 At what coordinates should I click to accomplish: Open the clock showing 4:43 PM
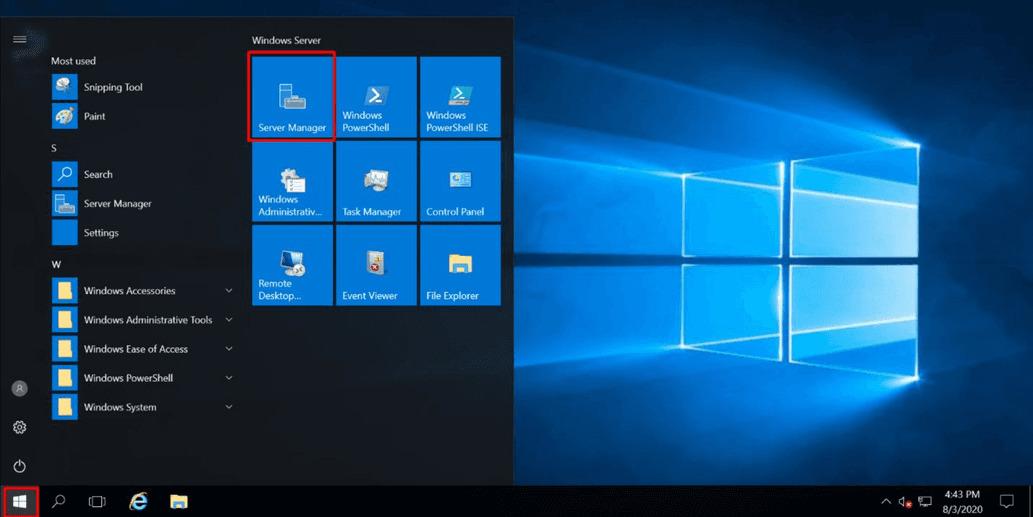click(x=962, y=502)
